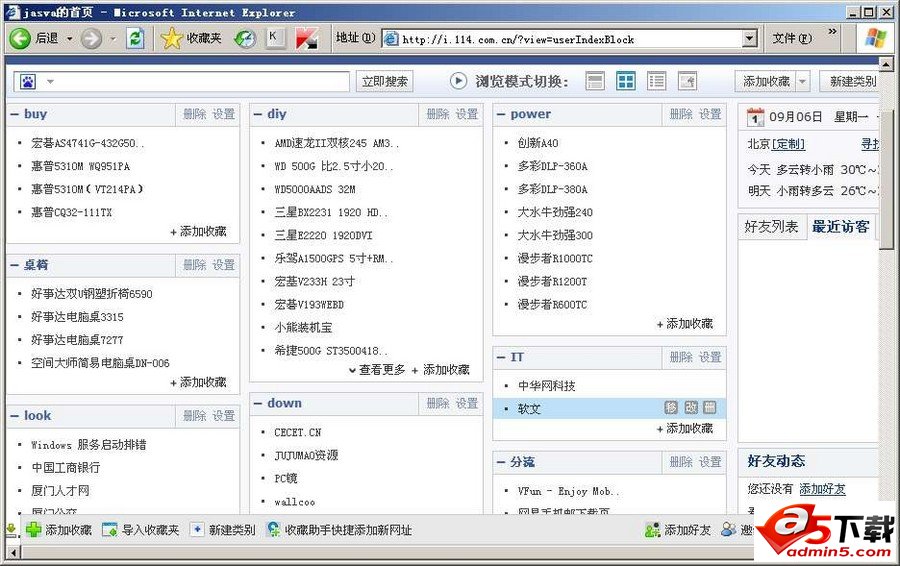This screenshot has width=900, height=566.
Task: Click the move icon on the 软文 row
Action: 671,408
